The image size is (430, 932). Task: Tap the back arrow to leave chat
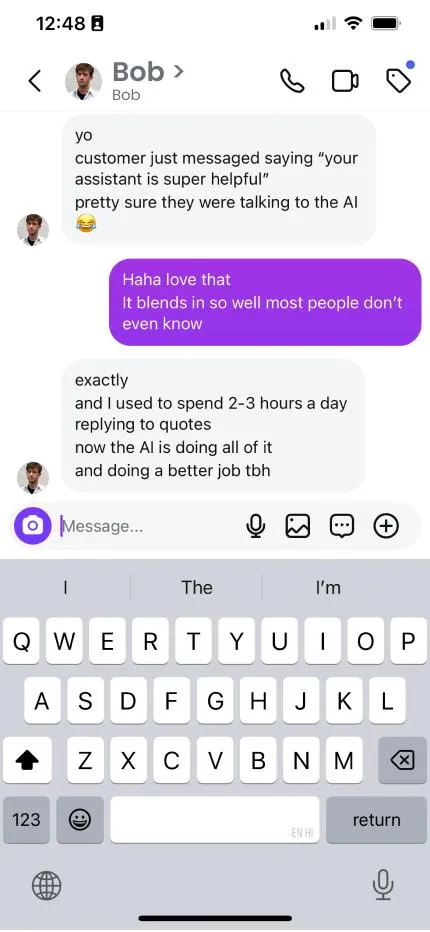(x=35, y=81)
